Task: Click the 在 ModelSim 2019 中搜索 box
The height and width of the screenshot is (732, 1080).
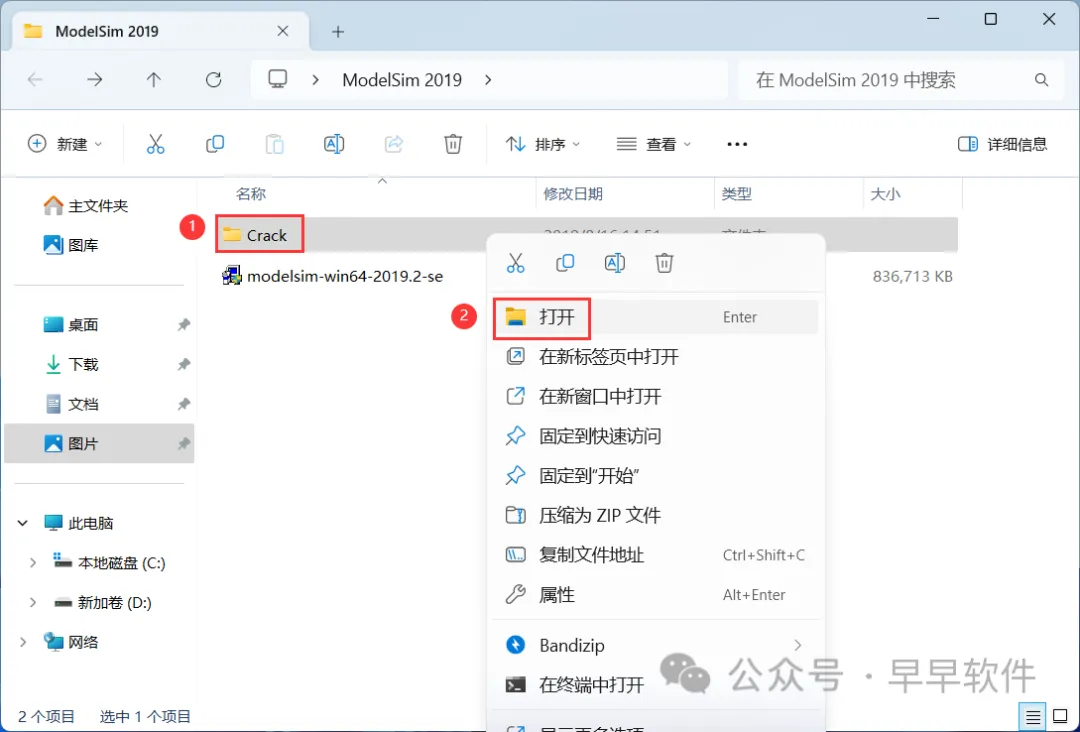Action: point(900,80)
